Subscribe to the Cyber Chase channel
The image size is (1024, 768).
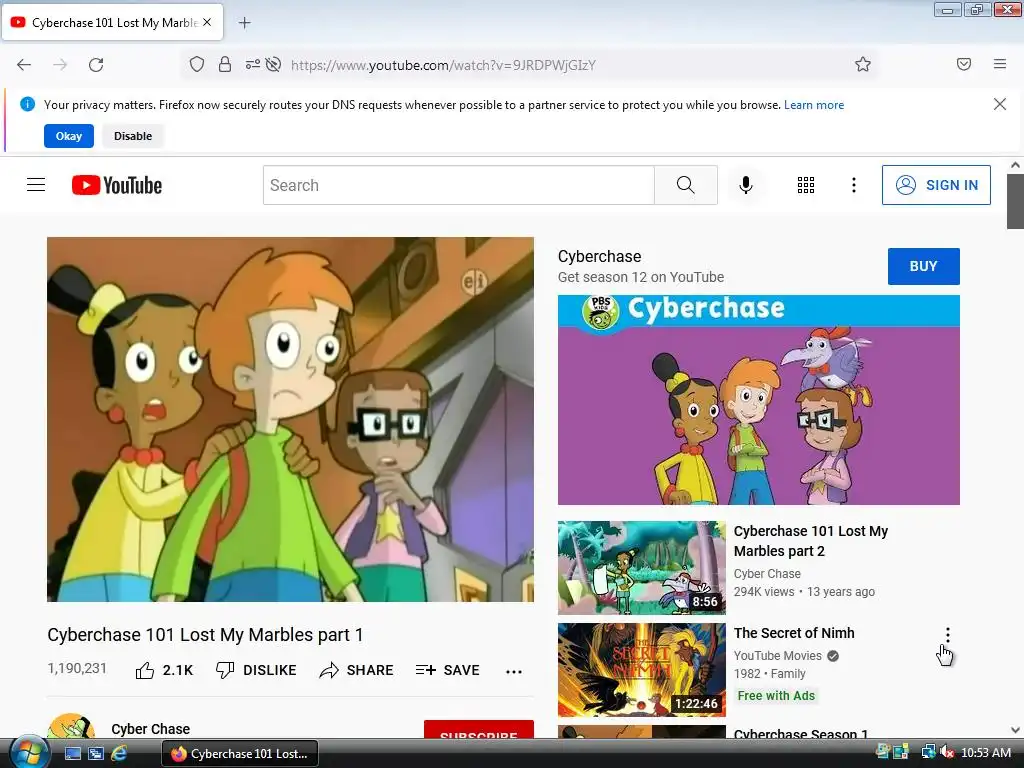(479, 730)
